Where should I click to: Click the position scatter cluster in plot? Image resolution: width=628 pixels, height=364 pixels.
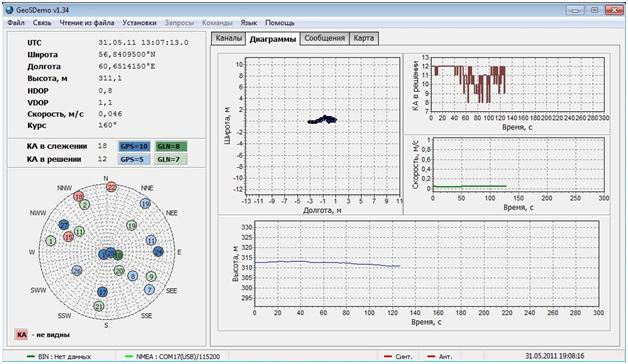pos(322,119)
